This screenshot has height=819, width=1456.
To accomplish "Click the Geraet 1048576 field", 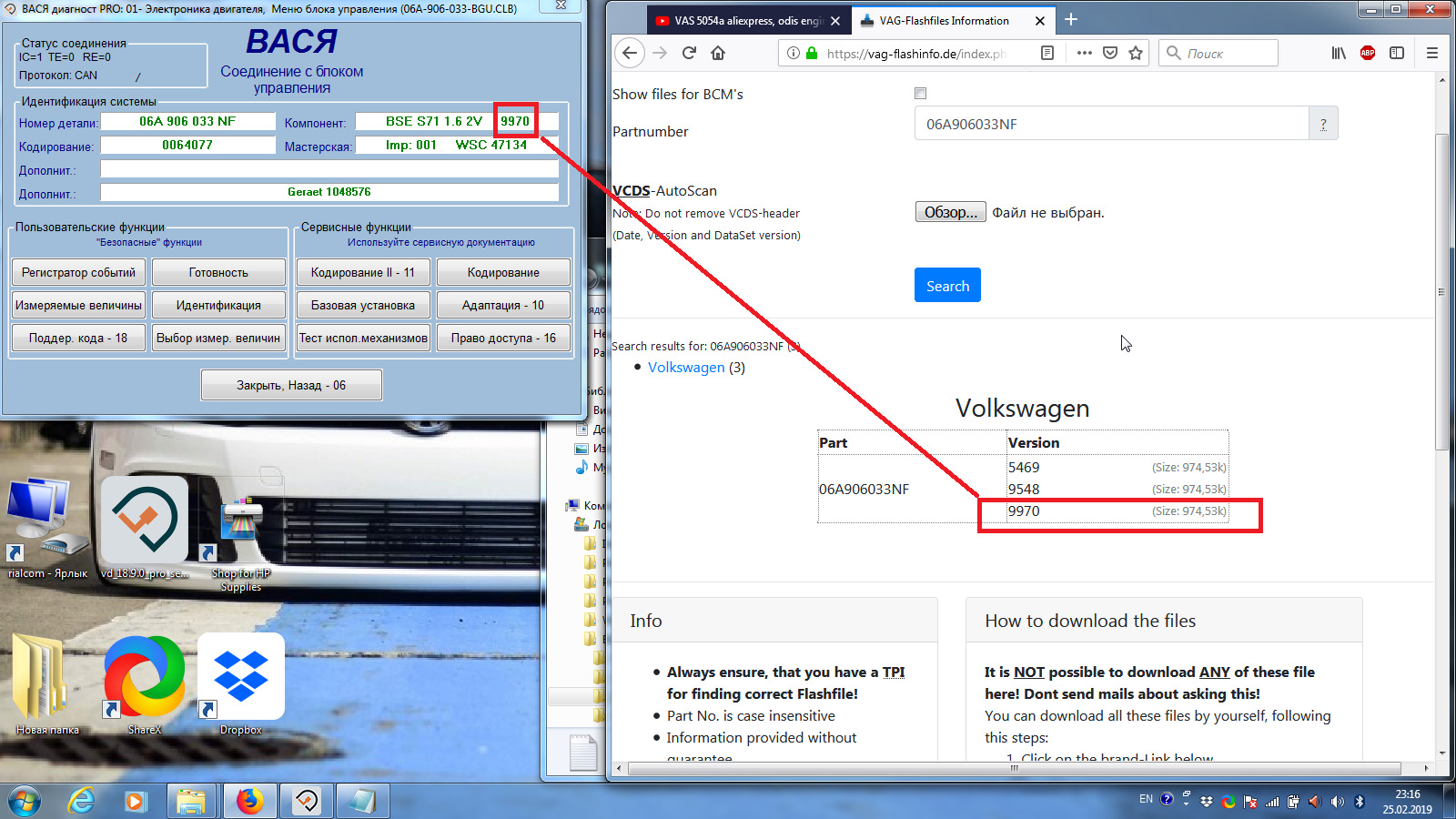I will [329, 192].
